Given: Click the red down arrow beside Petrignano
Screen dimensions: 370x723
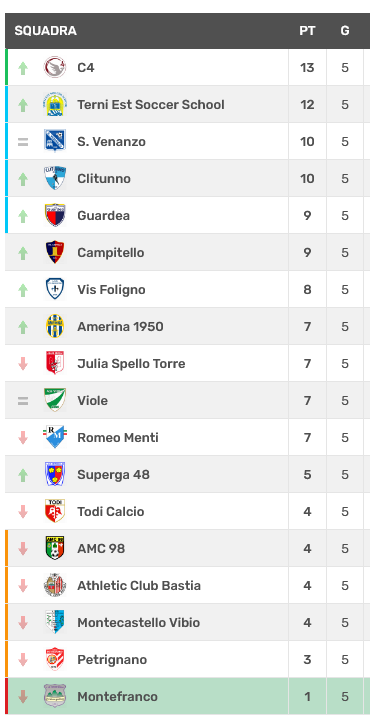Looking at the screenshot, I should point(23,659).
